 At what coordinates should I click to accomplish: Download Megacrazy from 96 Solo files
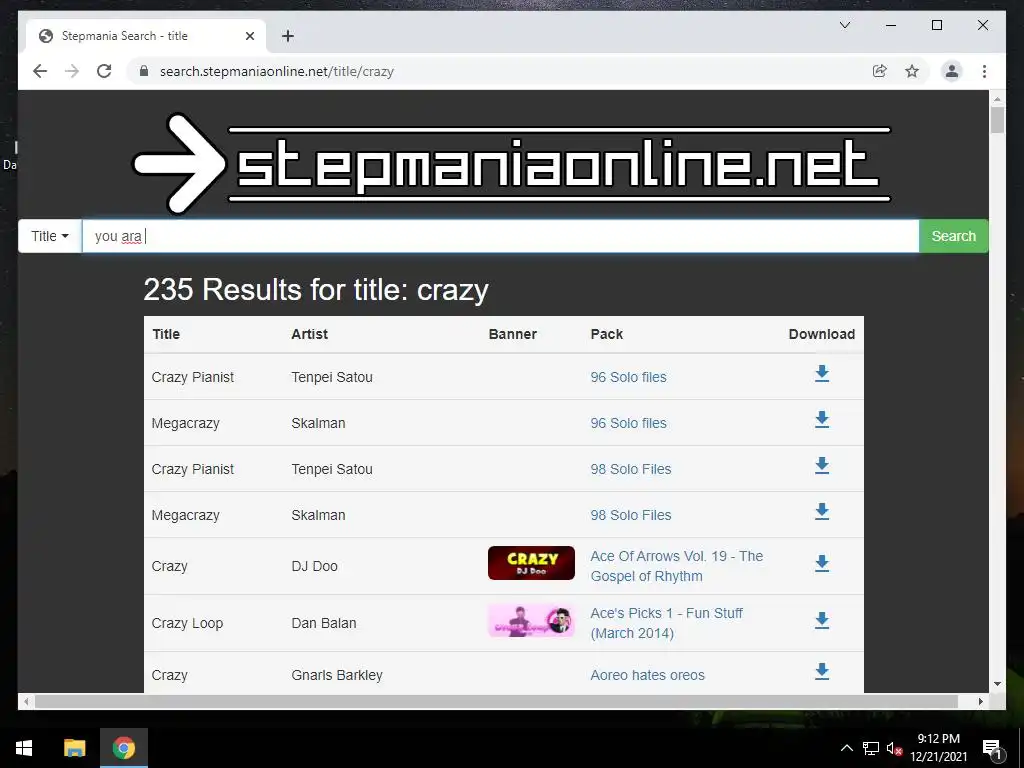click(822, 419)
